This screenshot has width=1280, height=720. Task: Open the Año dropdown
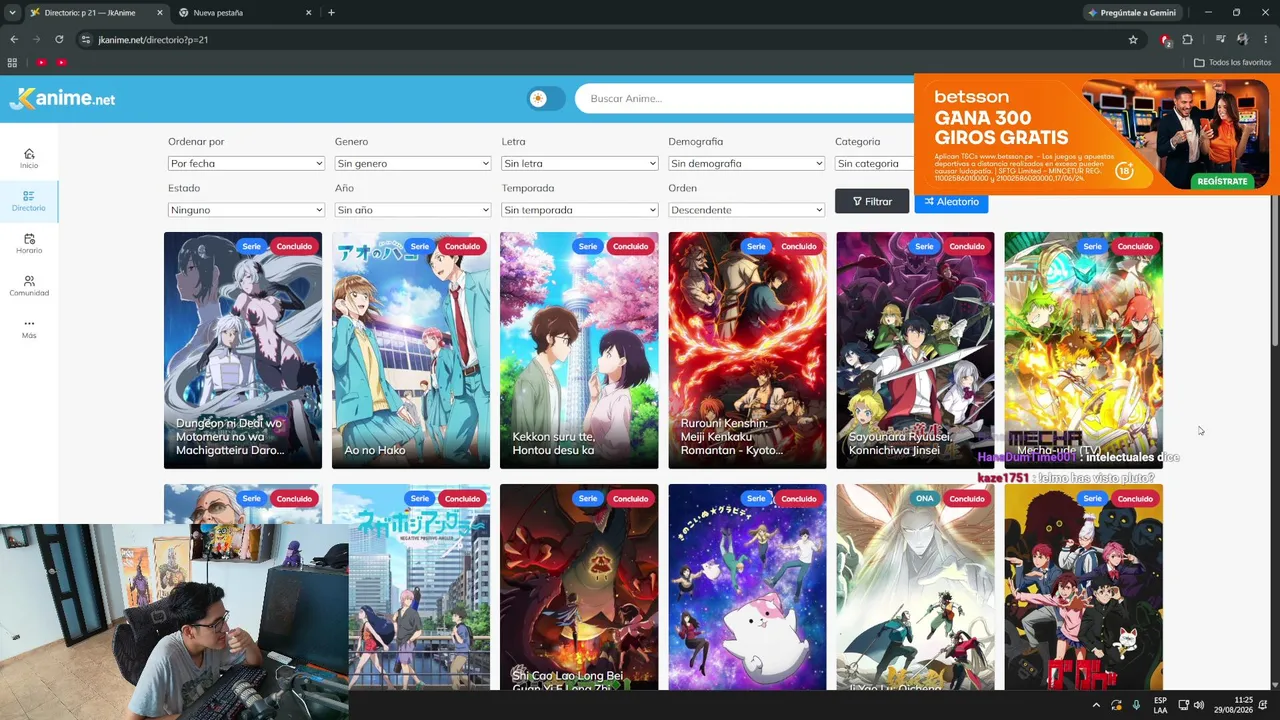click(413, 210)
